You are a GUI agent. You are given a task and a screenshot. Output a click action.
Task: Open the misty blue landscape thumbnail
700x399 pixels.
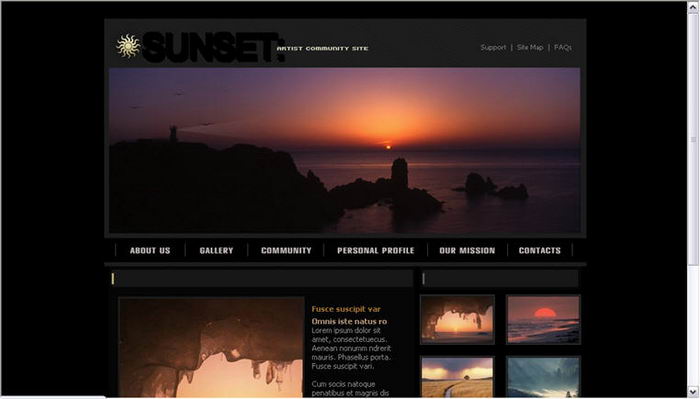click(543, 377)
